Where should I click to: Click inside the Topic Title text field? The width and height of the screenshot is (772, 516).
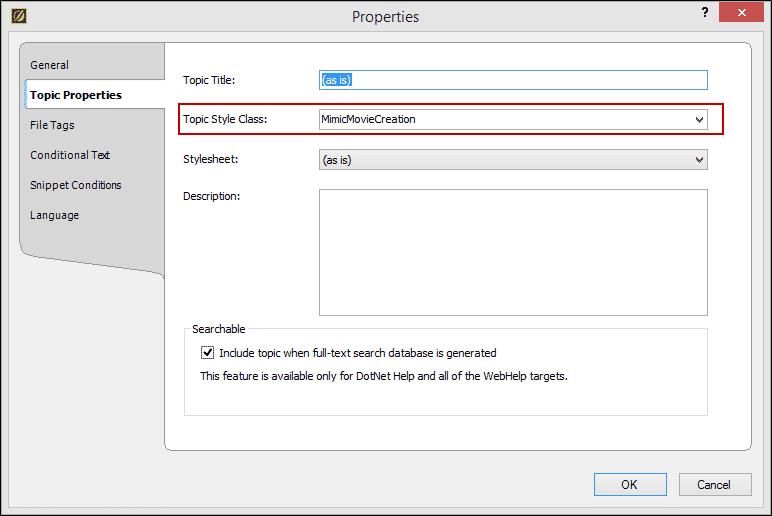point(513,80)
